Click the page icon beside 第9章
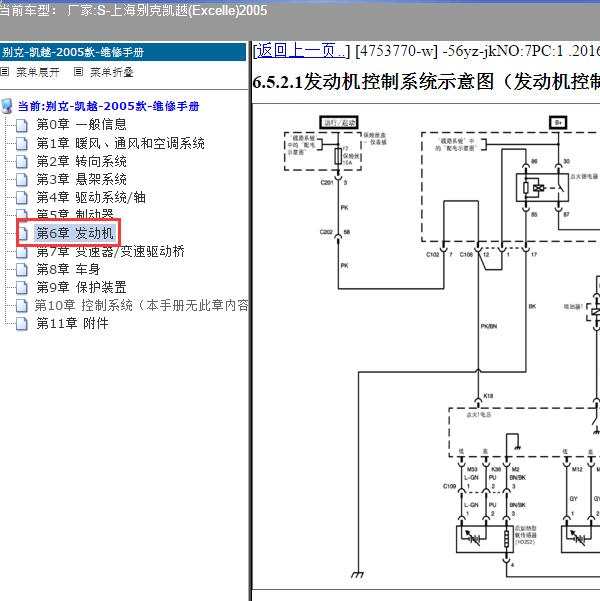The width and height of the screenshot is (600, 601). pos(22,287)
